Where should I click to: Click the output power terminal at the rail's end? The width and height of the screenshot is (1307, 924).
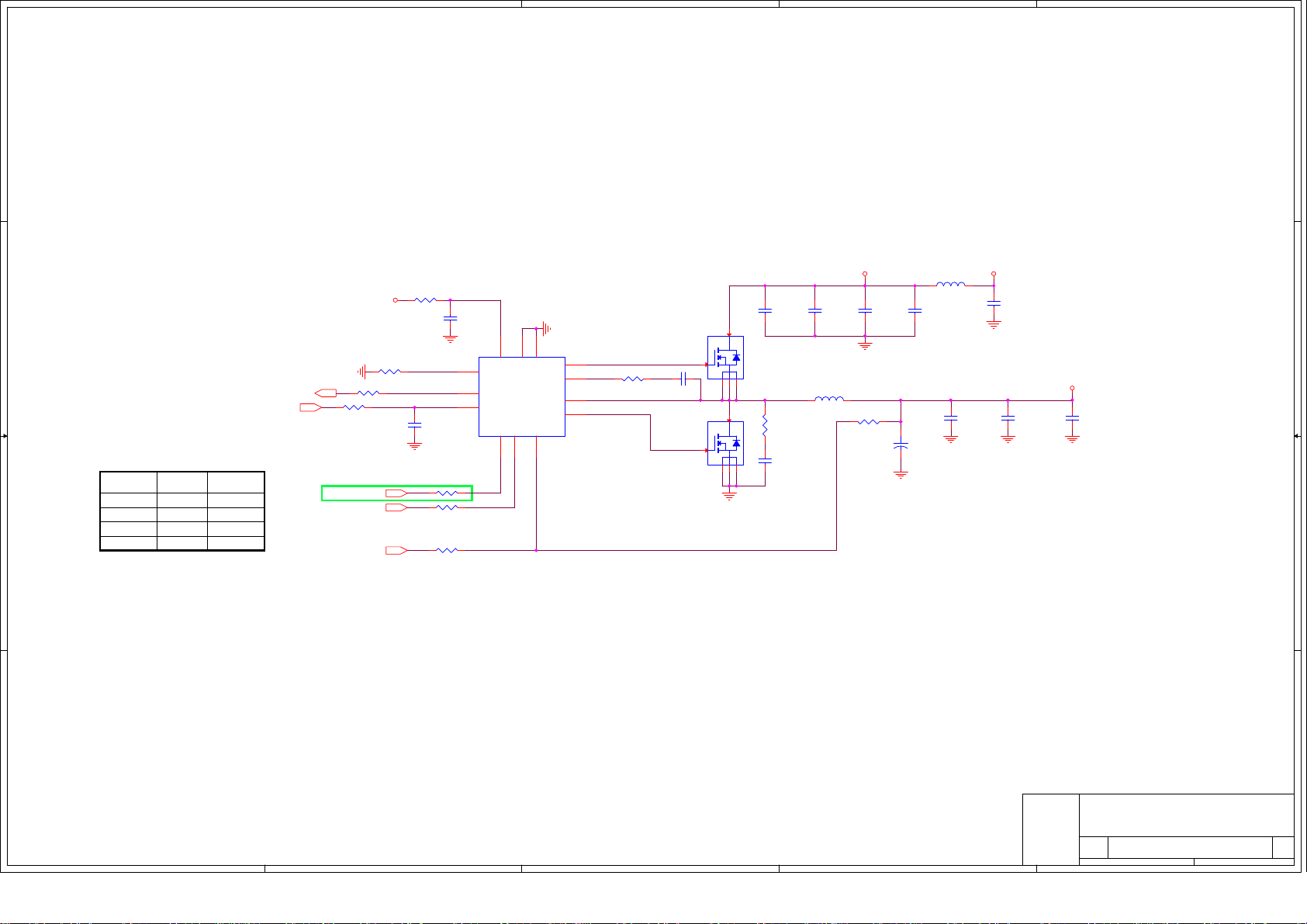(x=1072, y=388)
